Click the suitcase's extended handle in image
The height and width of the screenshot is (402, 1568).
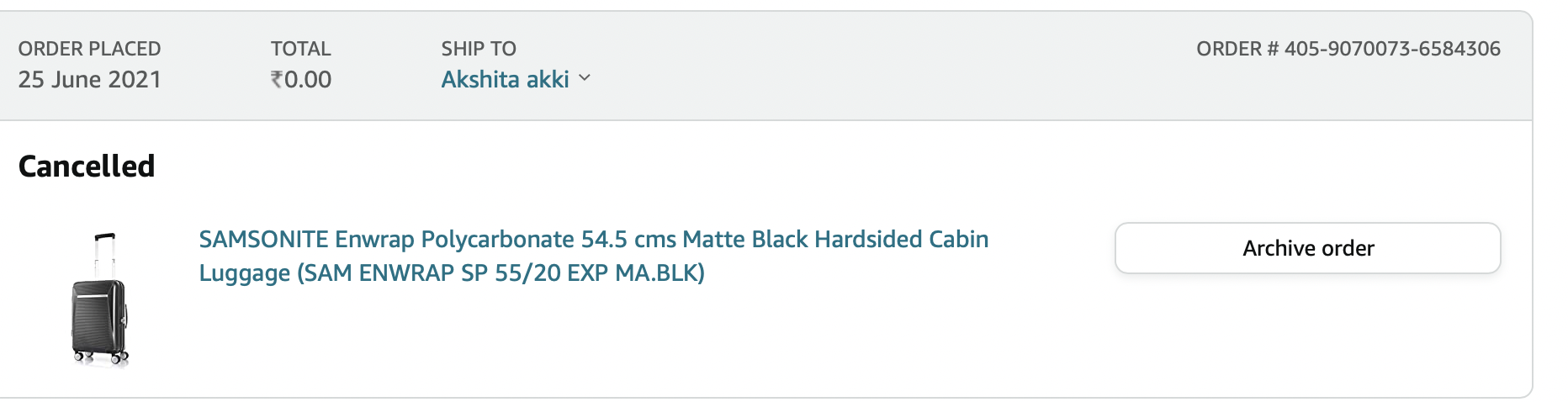pyautogui.click(x=103, y=254)
